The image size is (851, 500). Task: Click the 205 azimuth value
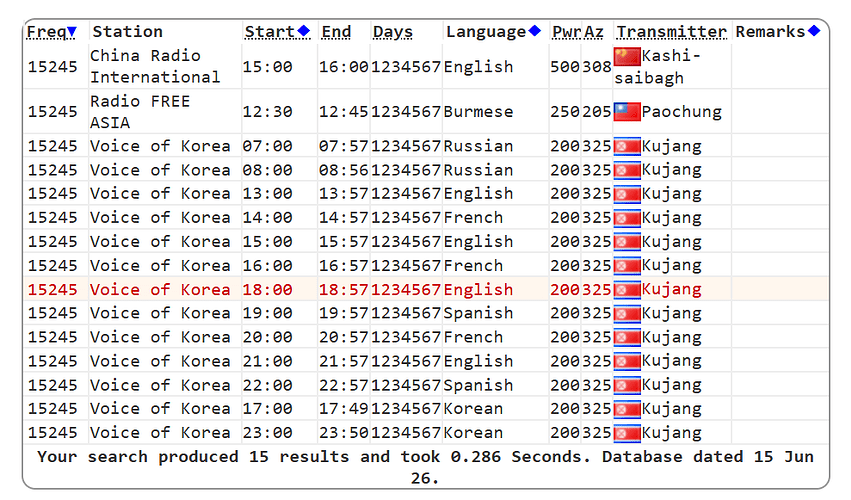point(597,112)
